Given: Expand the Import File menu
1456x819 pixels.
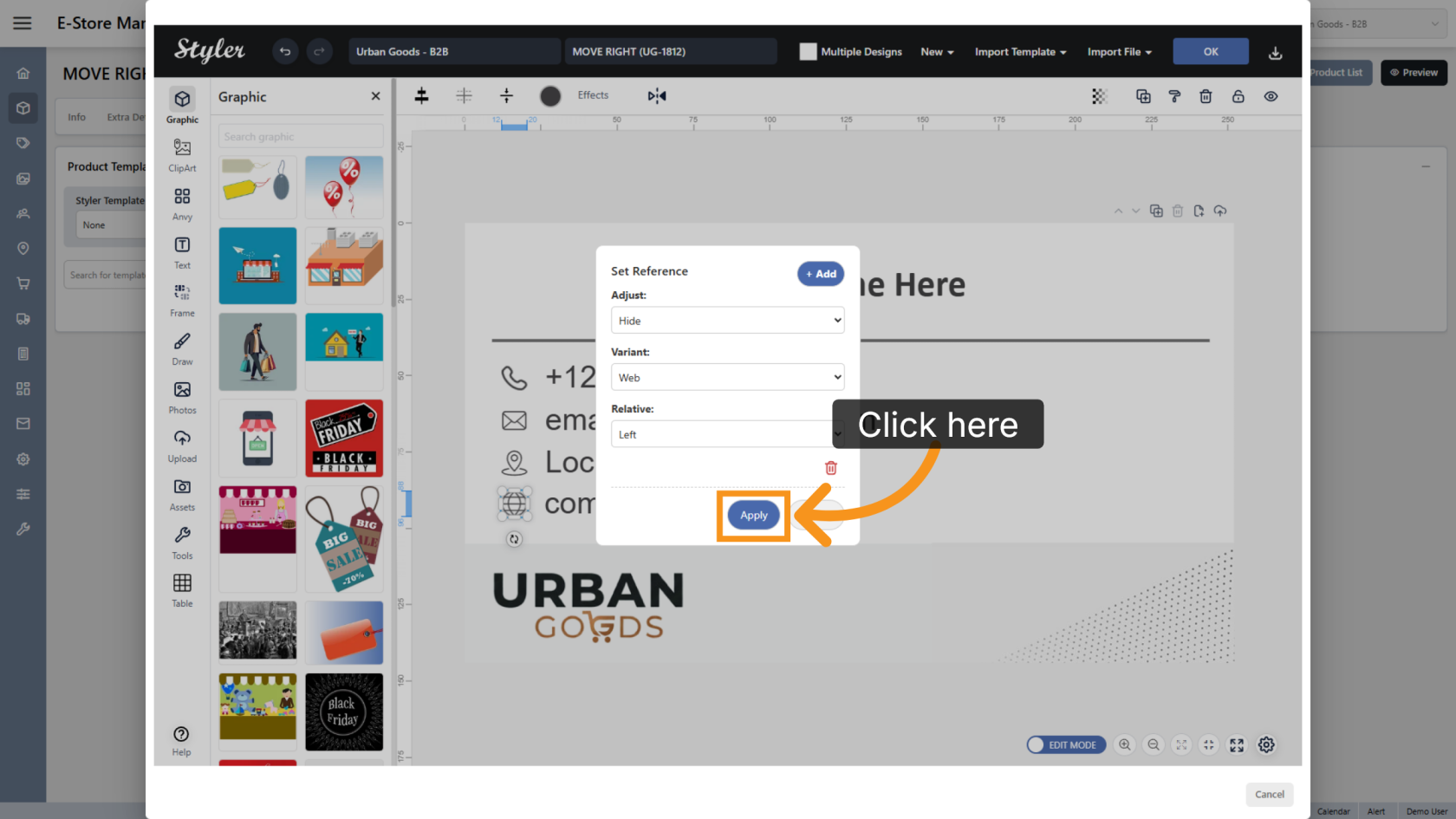Looking at the screenshot, I should pos(1120,52).
